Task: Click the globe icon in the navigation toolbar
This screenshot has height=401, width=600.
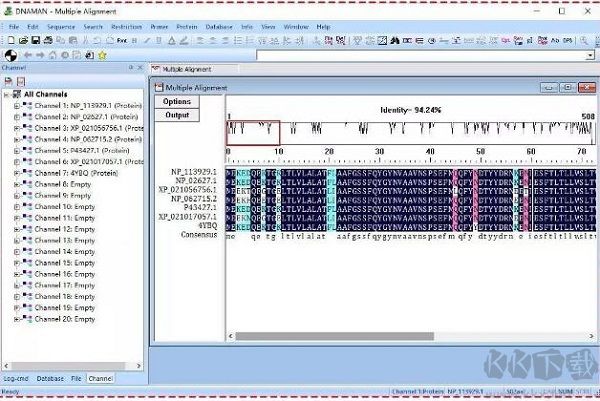Action: (x=10, y=55)
